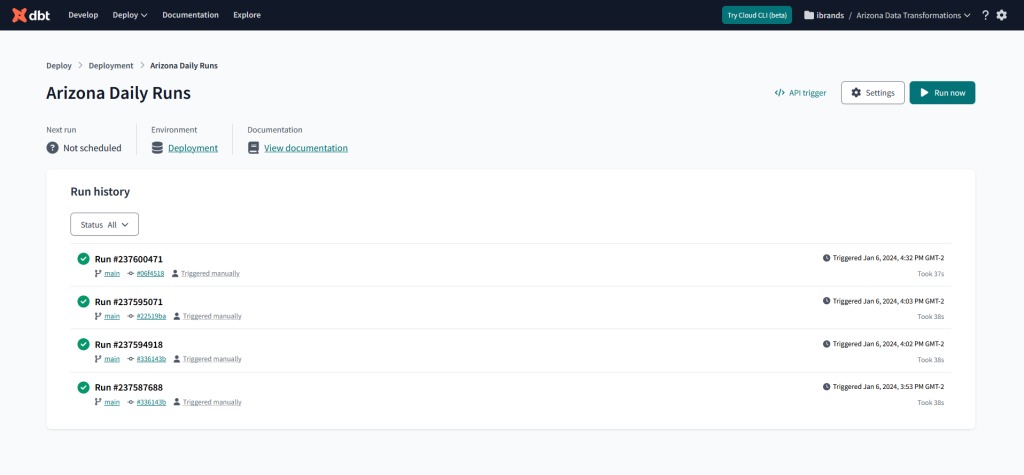Expand the Status All filter dropdown
Viewport: 1024px width, 475px height.
(x=104, y=225)
